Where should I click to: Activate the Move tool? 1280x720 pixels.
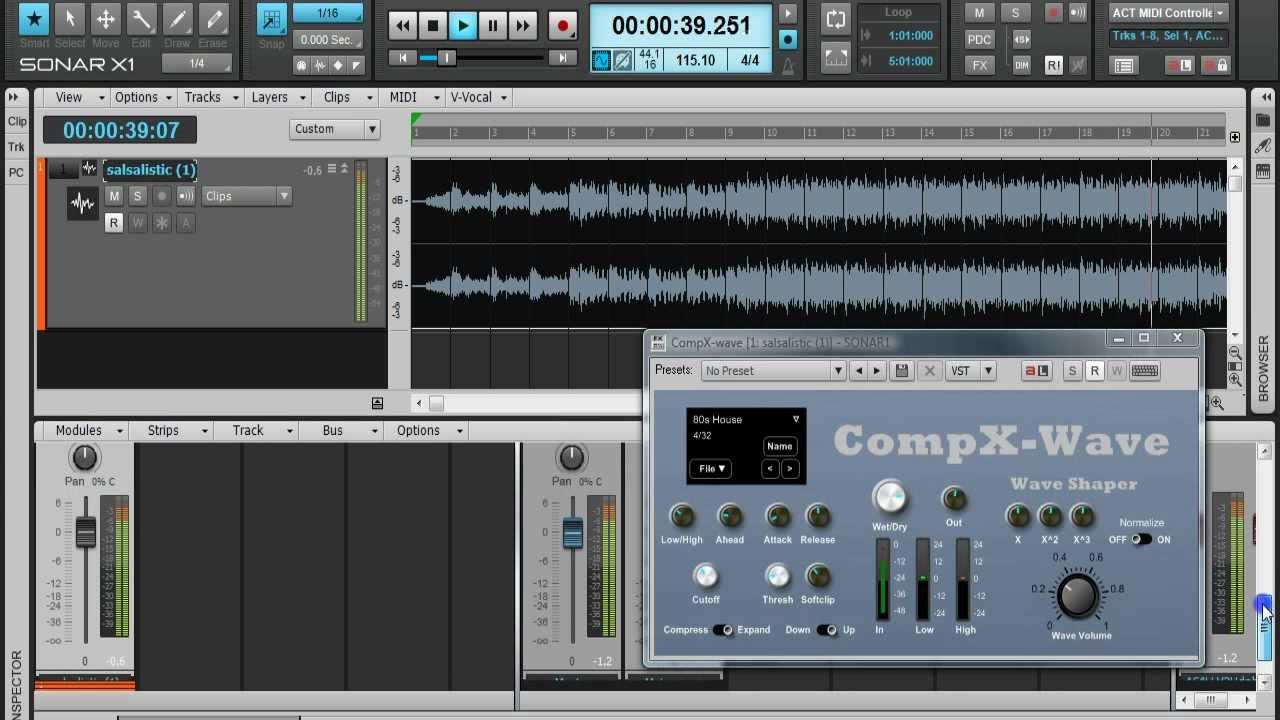(x=105, y=19)
